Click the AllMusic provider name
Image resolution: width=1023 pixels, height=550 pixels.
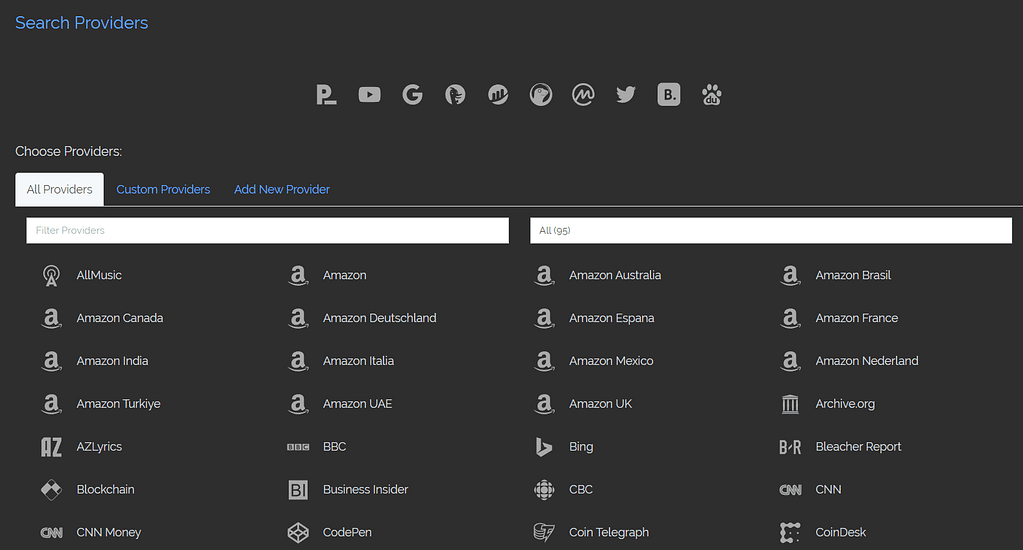tap(99, 275)
